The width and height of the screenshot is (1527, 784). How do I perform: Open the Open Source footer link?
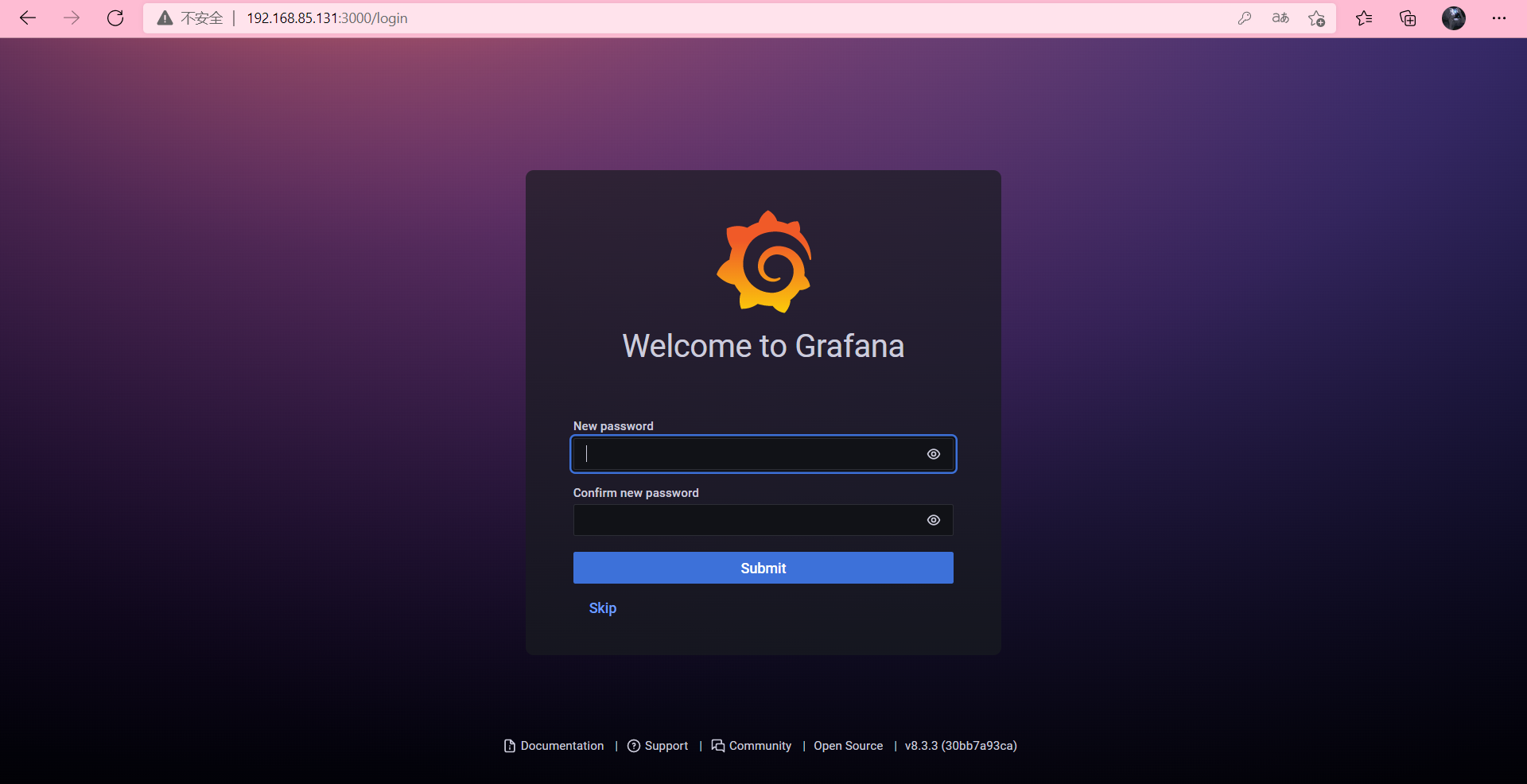coord(849,746)
